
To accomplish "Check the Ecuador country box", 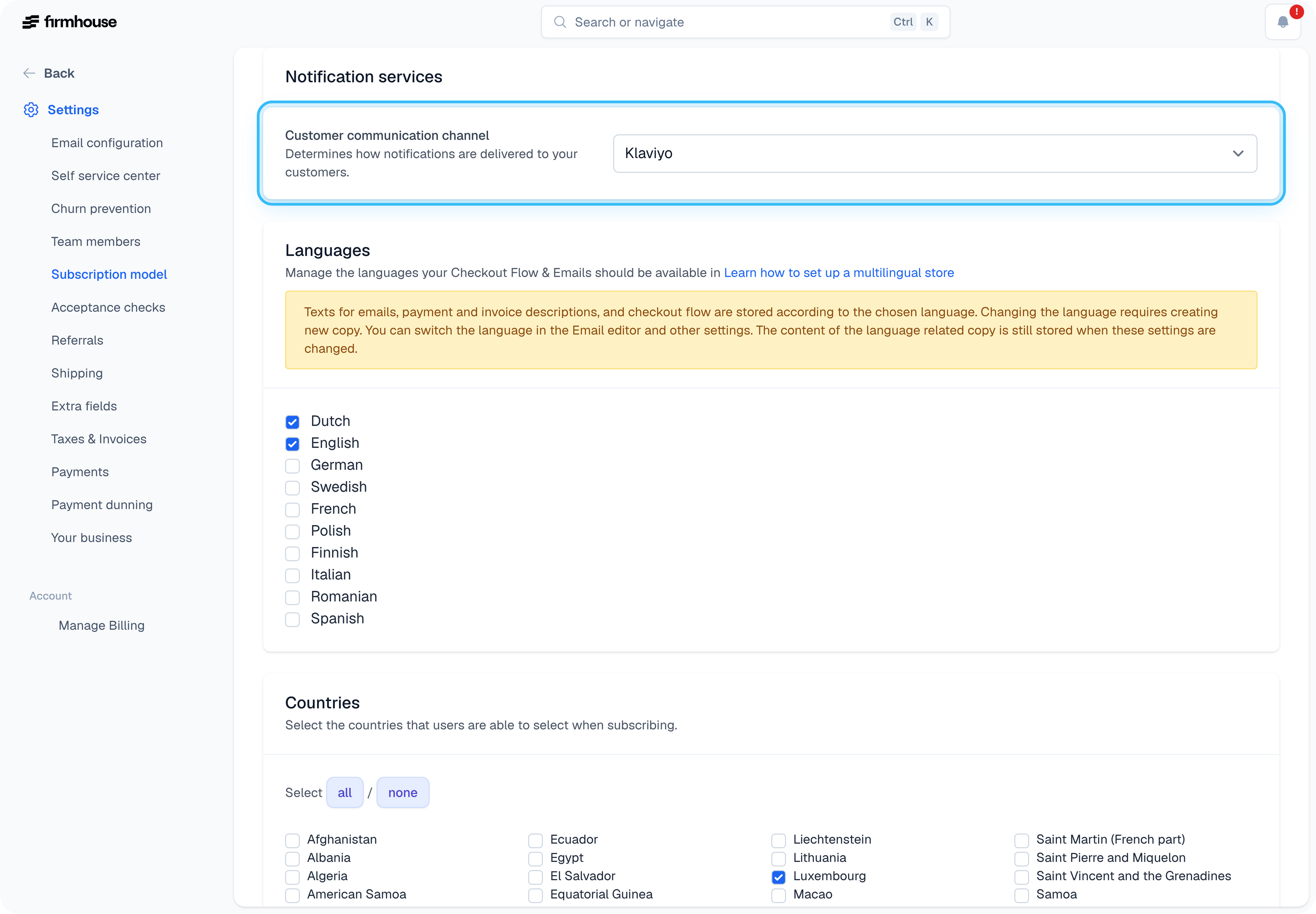I will (536, 840).
